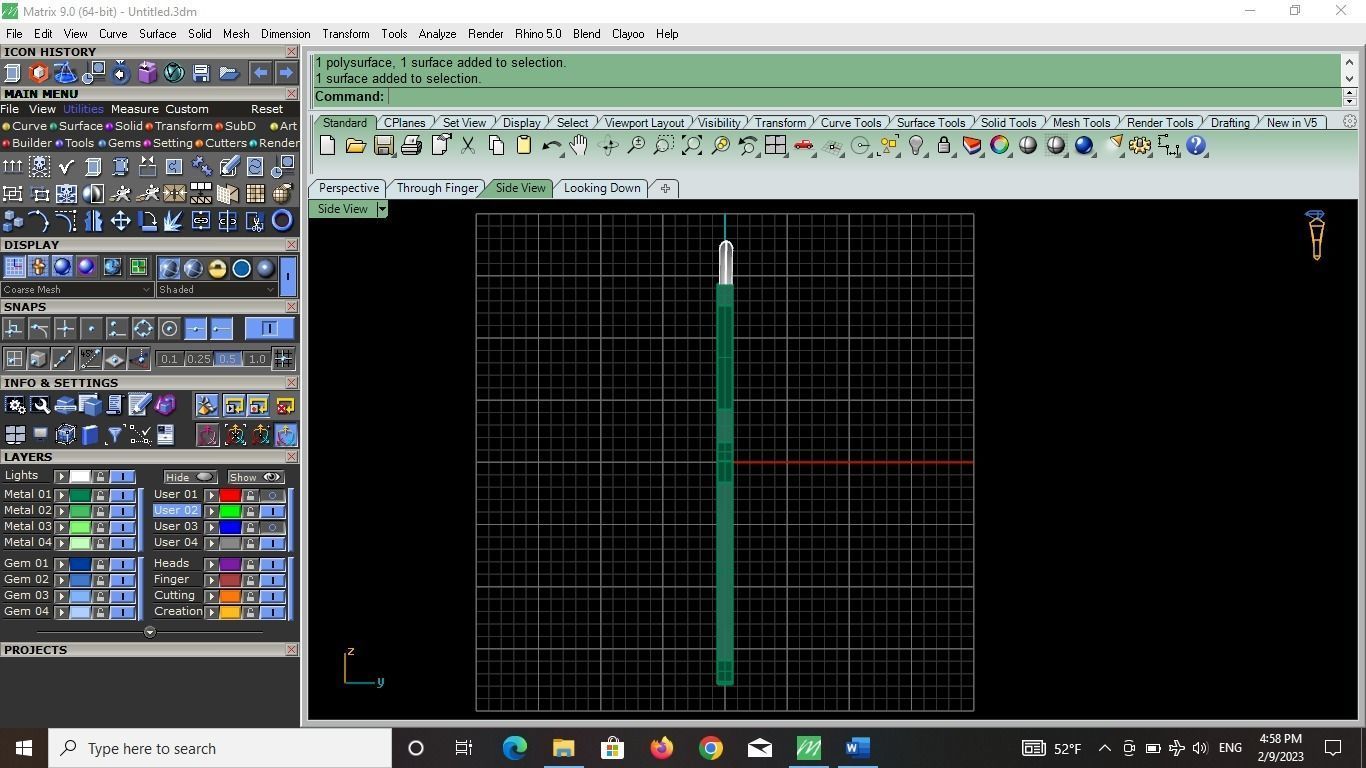1366x768 pixels.
Task: Activate the Pan hand tool
Action: pyautogui.click(x=579, y=146)
